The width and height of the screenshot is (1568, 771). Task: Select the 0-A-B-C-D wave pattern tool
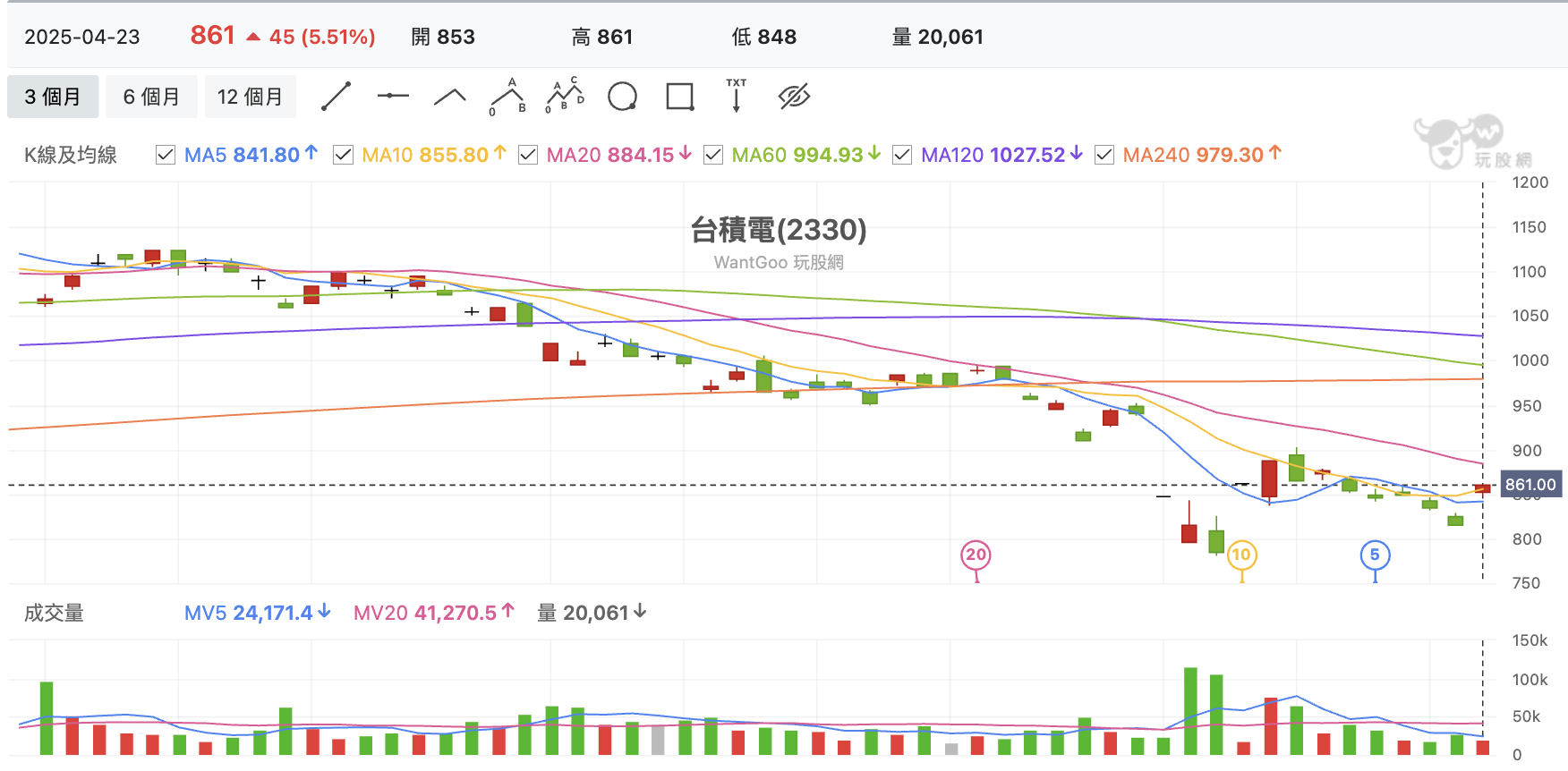click(x=565, y=96)
